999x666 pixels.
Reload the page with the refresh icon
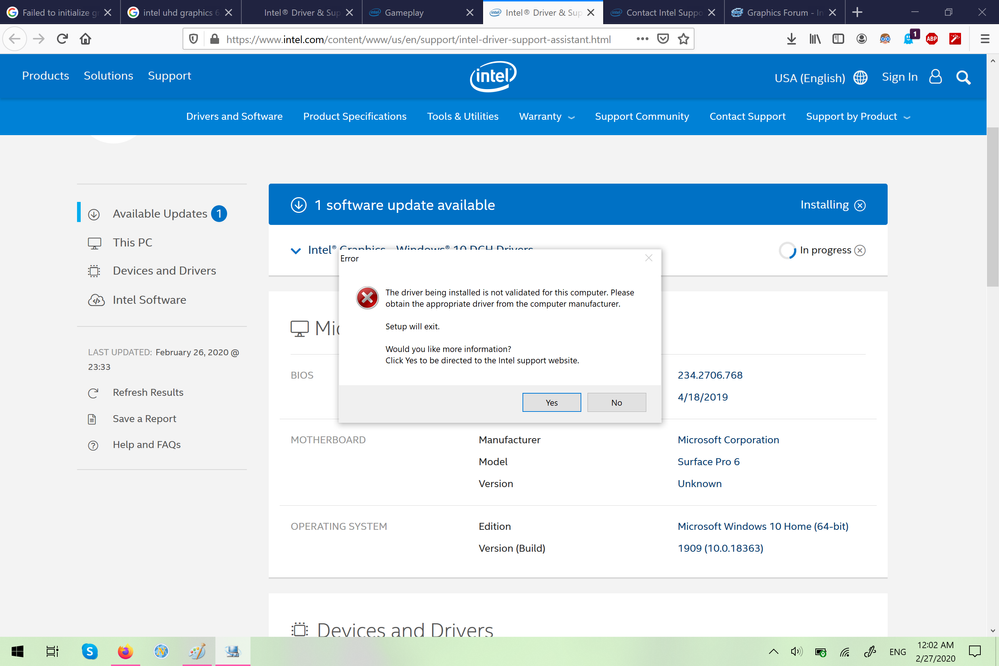point(62,39)
